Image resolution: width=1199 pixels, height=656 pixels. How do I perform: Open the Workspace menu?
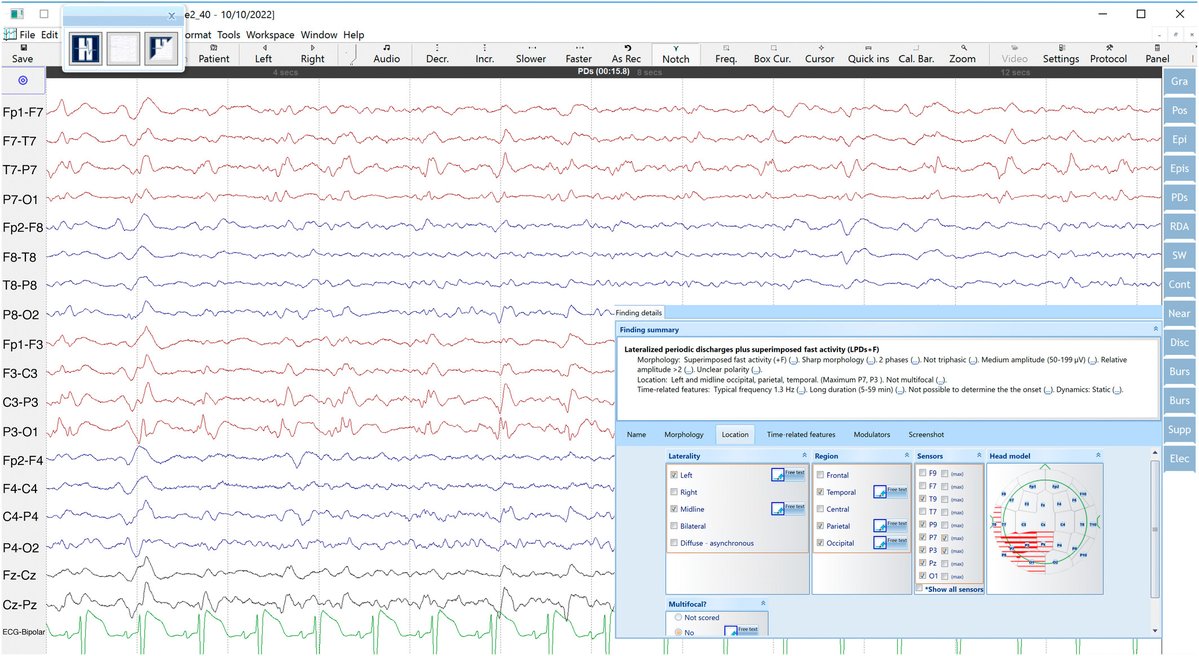tap(270, 34)
